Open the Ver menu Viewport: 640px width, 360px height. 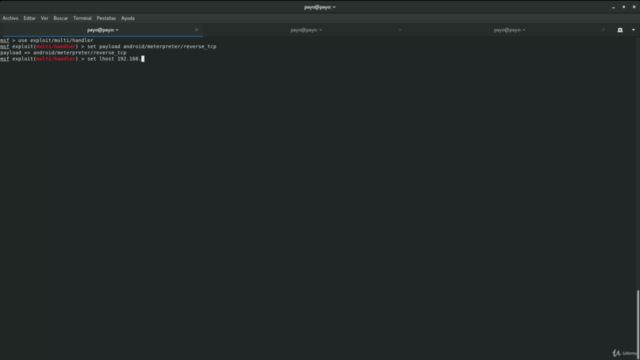pos(44,18)
